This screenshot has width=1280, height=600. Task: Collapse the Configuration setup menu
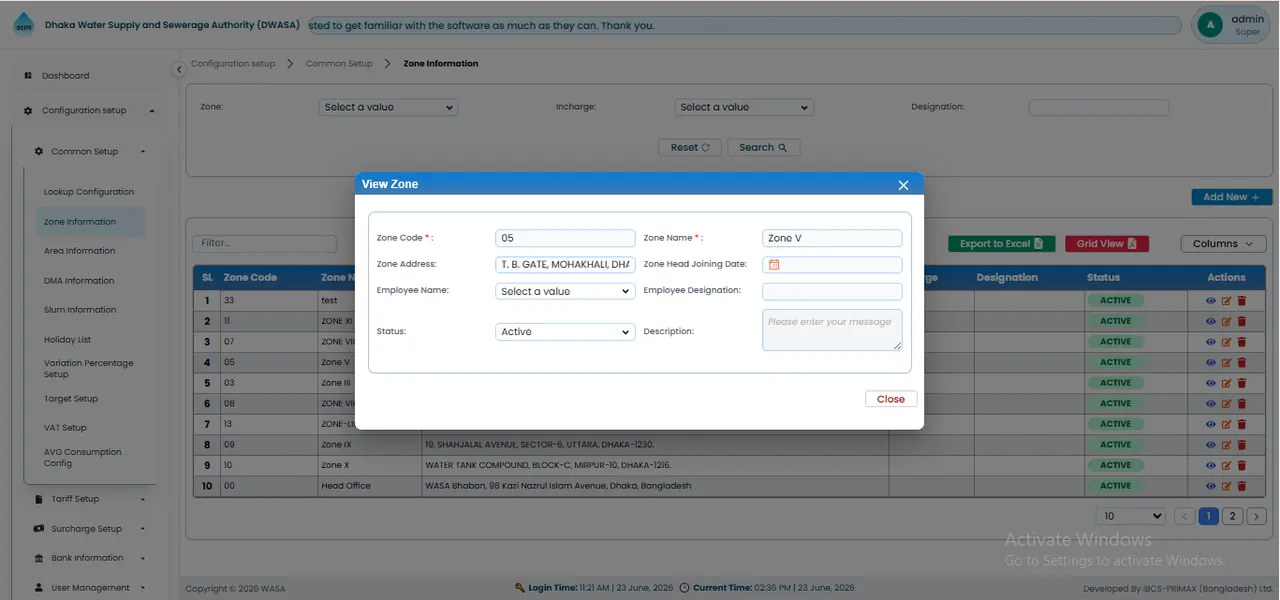coord(89,111)
